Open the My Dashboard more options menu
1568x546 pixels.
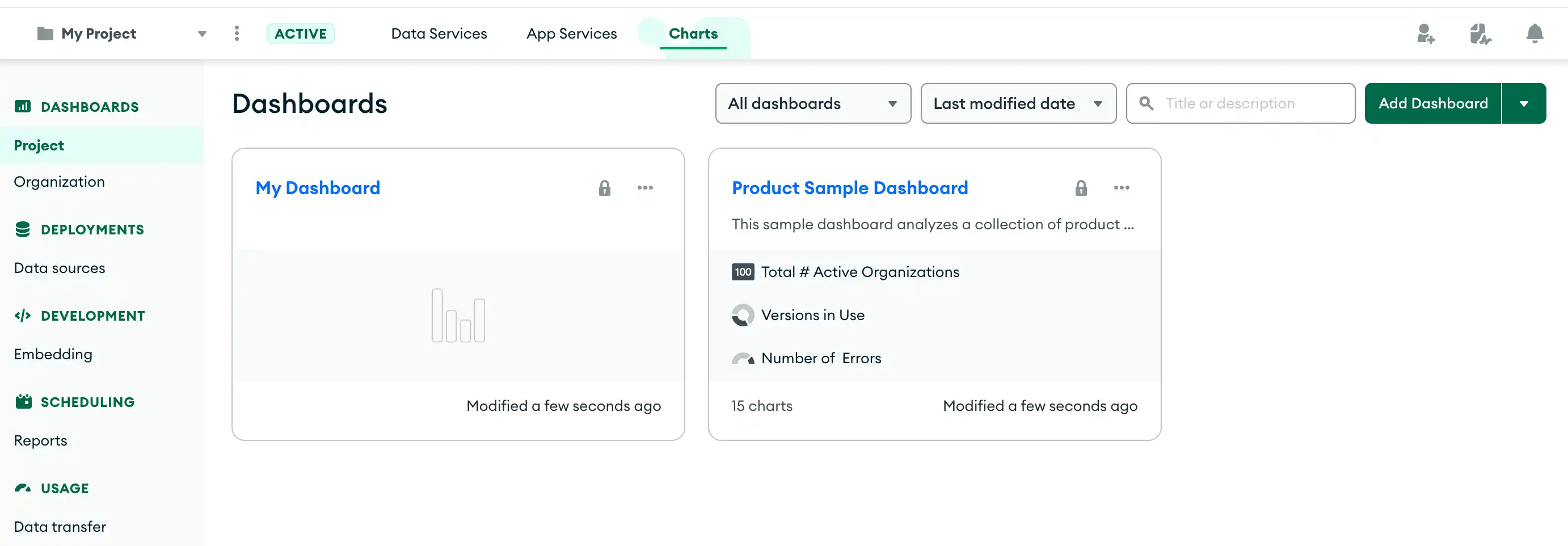tap(645, 187)
